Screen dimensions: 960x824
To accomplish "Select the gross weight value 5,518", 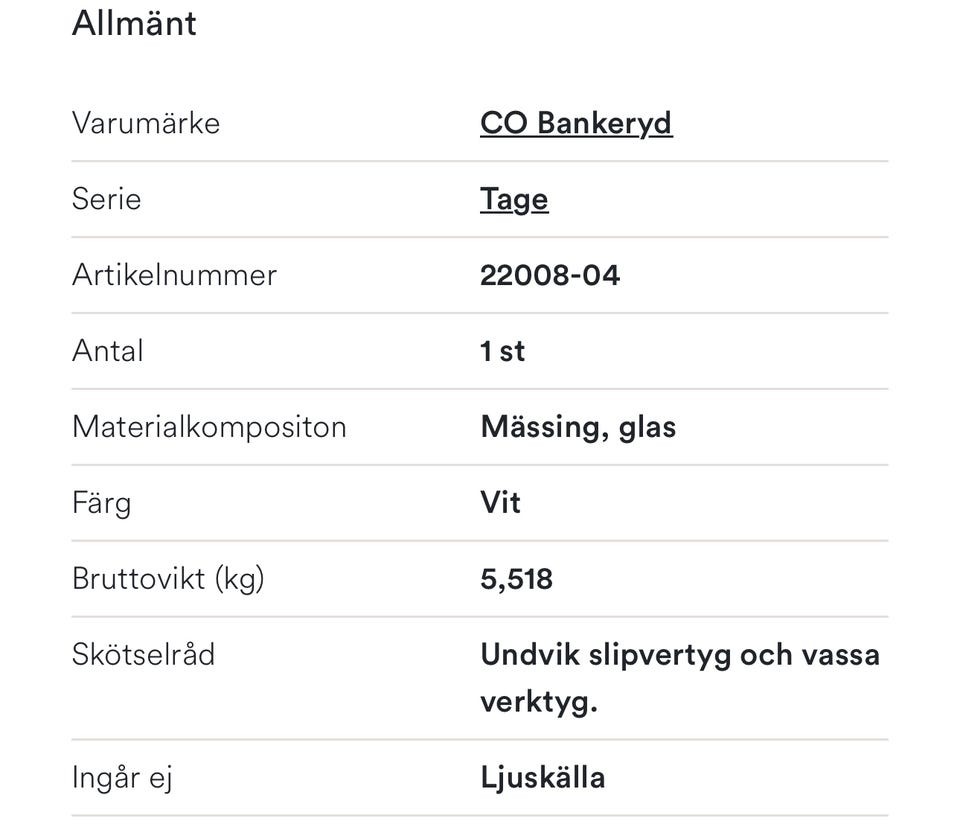I will click(516, 579).
